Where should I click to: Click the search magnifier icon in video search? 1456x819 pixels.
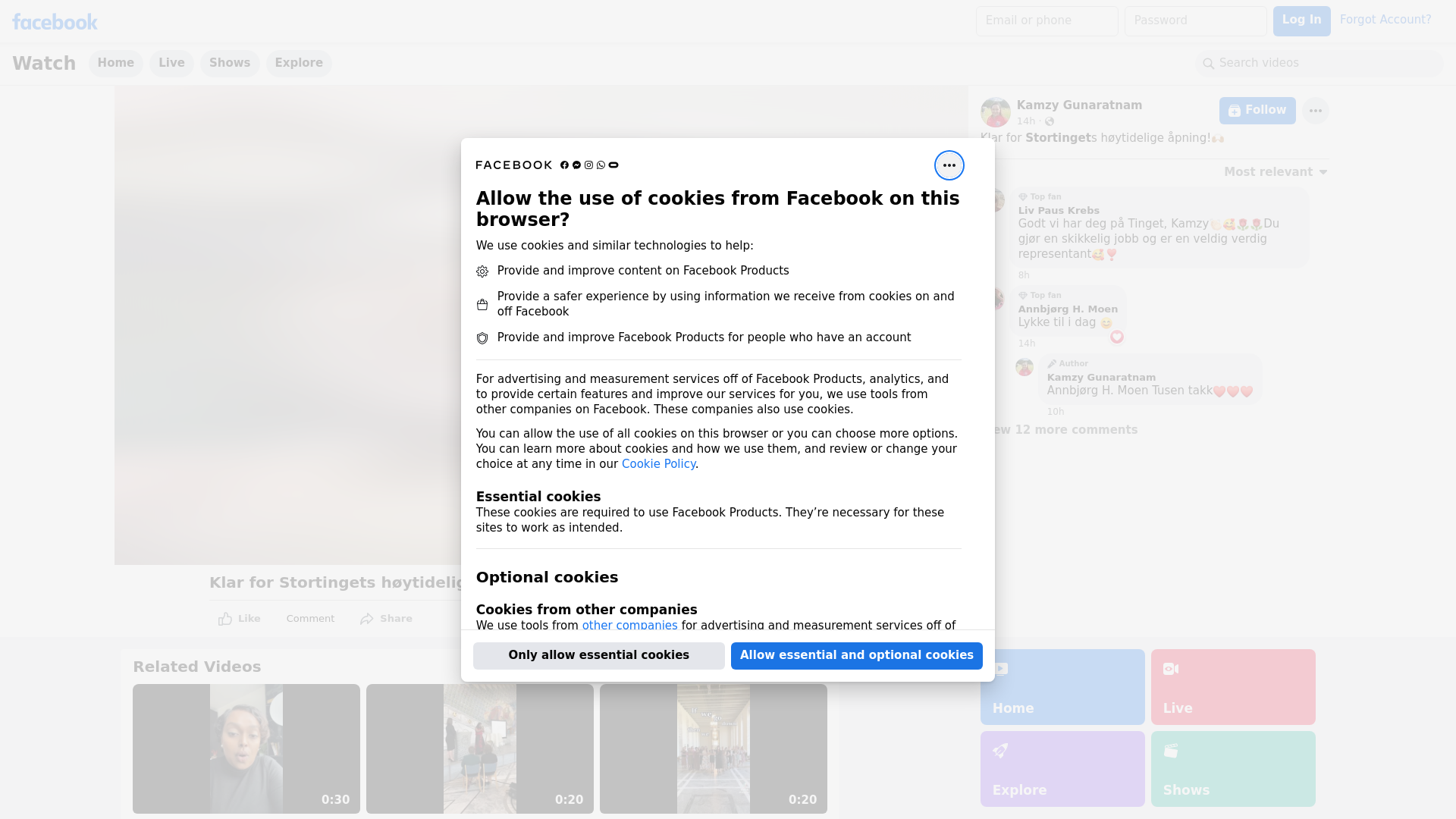click(1209, 64)
